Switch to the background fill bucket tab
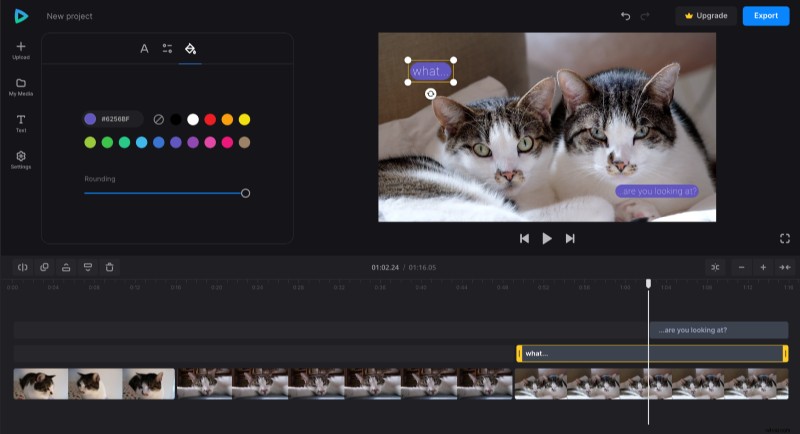This screenshot has height=434, width=800. [x=190, y=48]
